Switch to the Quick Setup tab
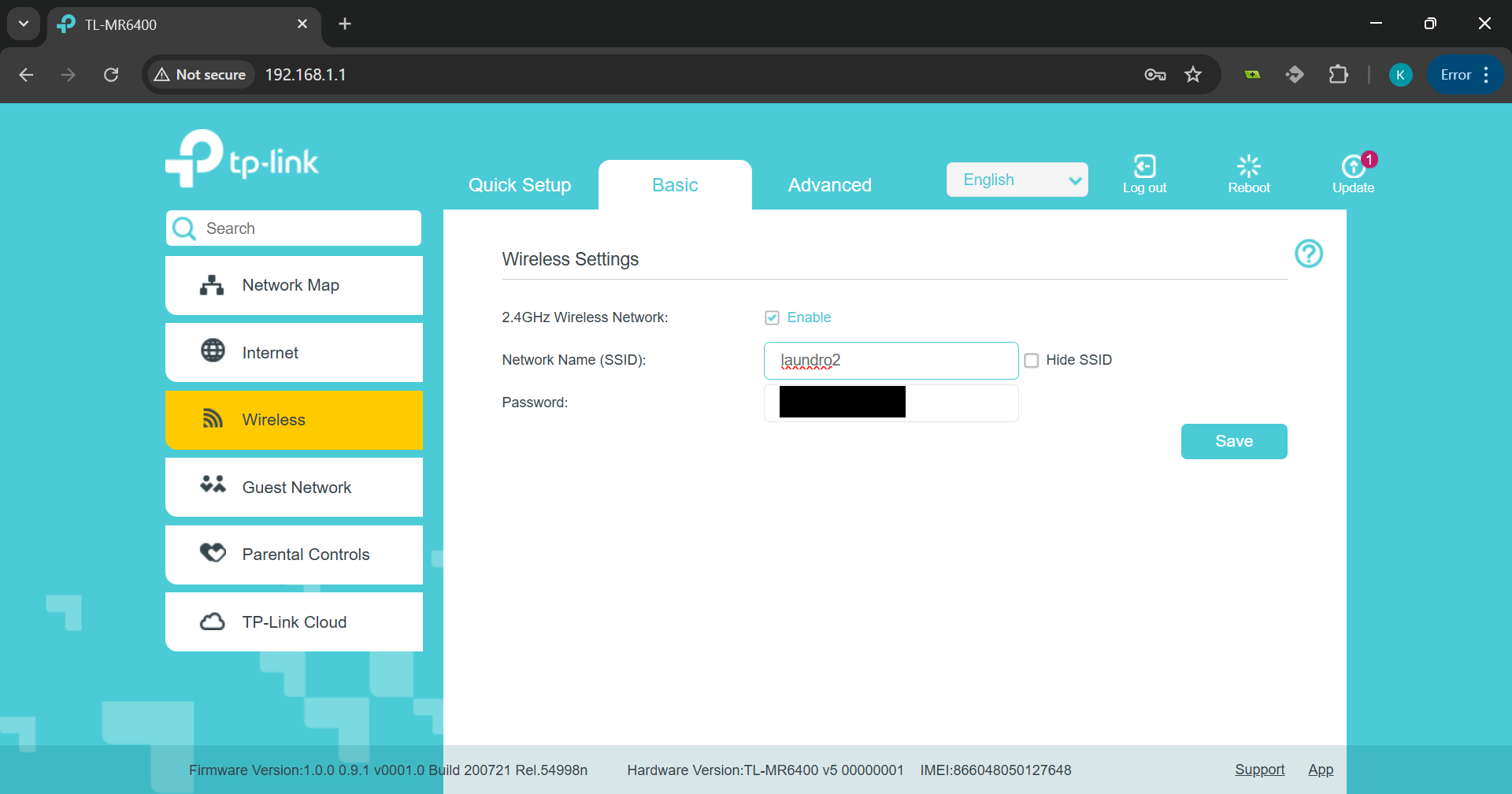Viewport: 1512px width, 794px height. coord(520,185)
